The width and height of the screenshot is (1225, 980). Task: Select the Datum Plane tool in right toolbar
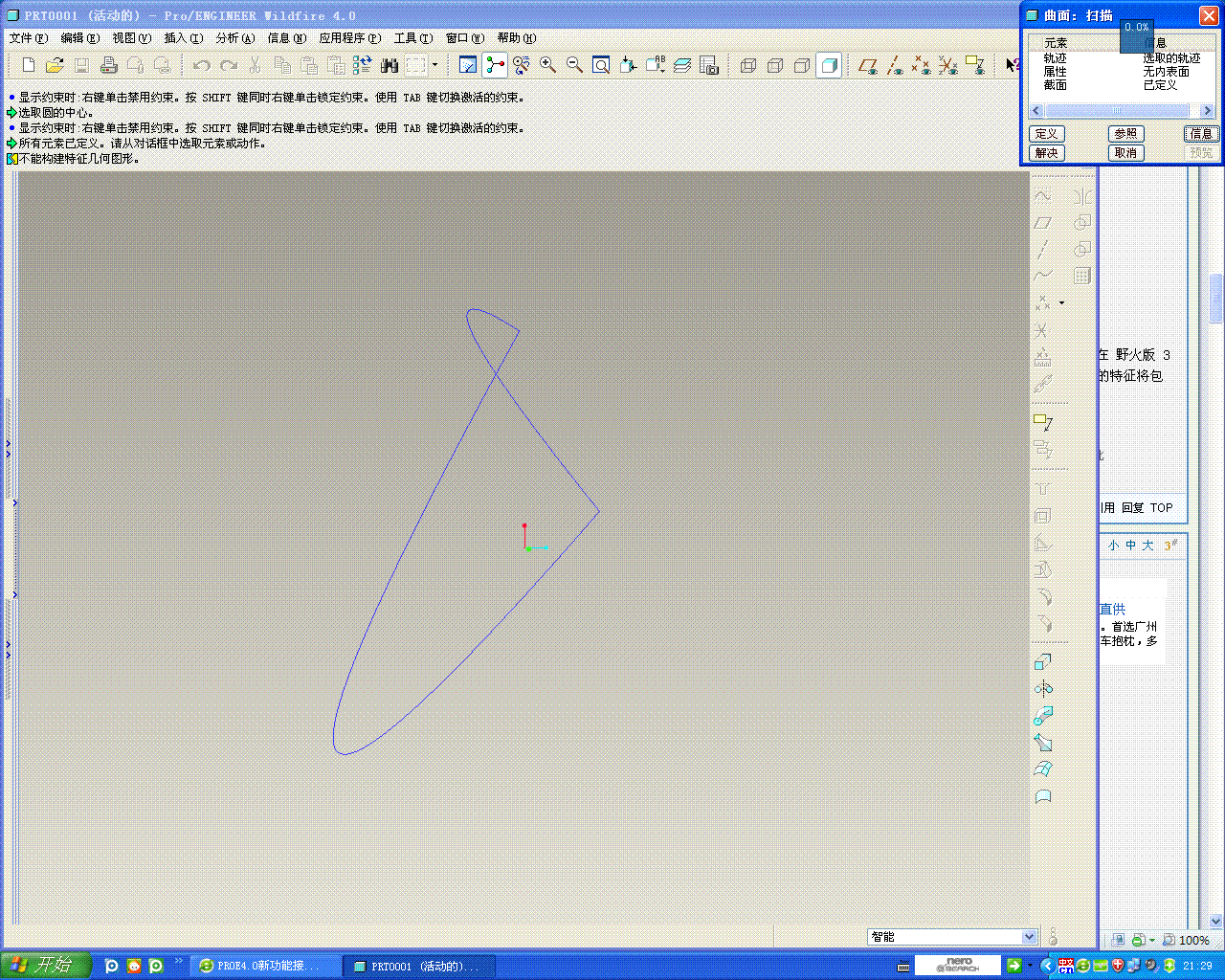(1043, 223)
